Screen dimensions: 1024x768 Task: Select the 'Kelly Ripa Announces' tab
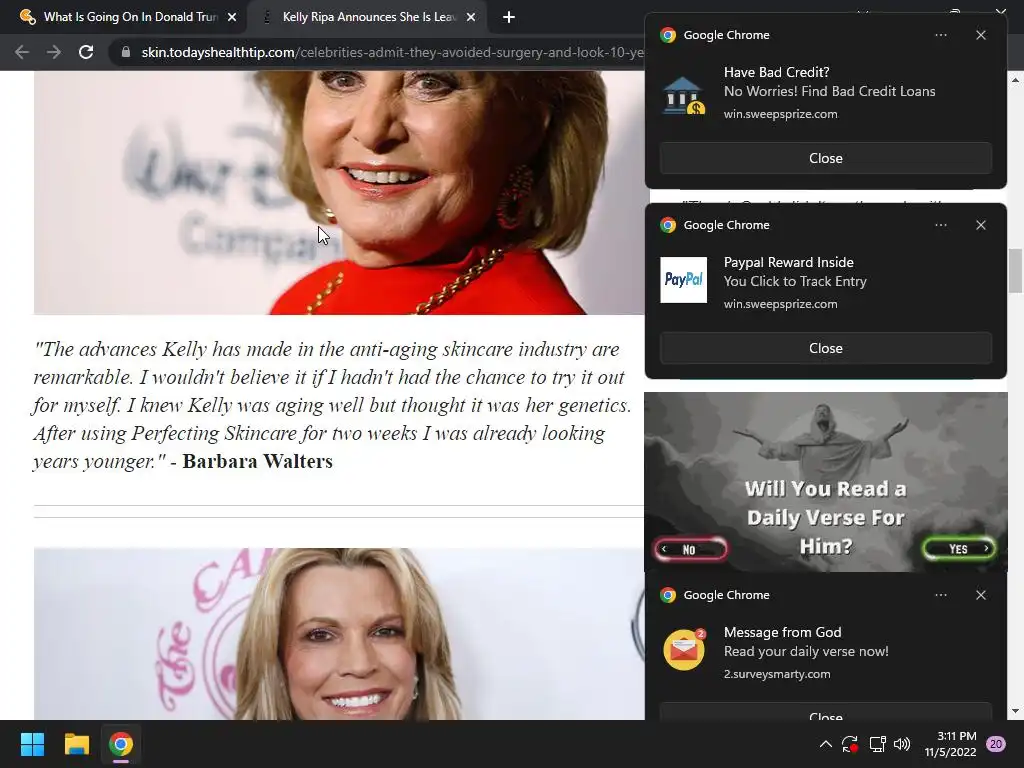[367, 17]
